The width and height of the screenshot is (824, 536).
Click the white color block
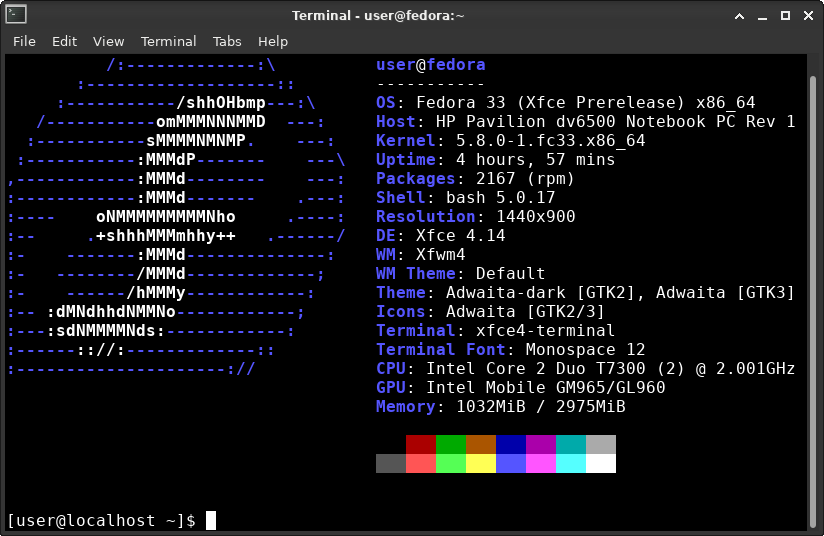pos(601,463)
